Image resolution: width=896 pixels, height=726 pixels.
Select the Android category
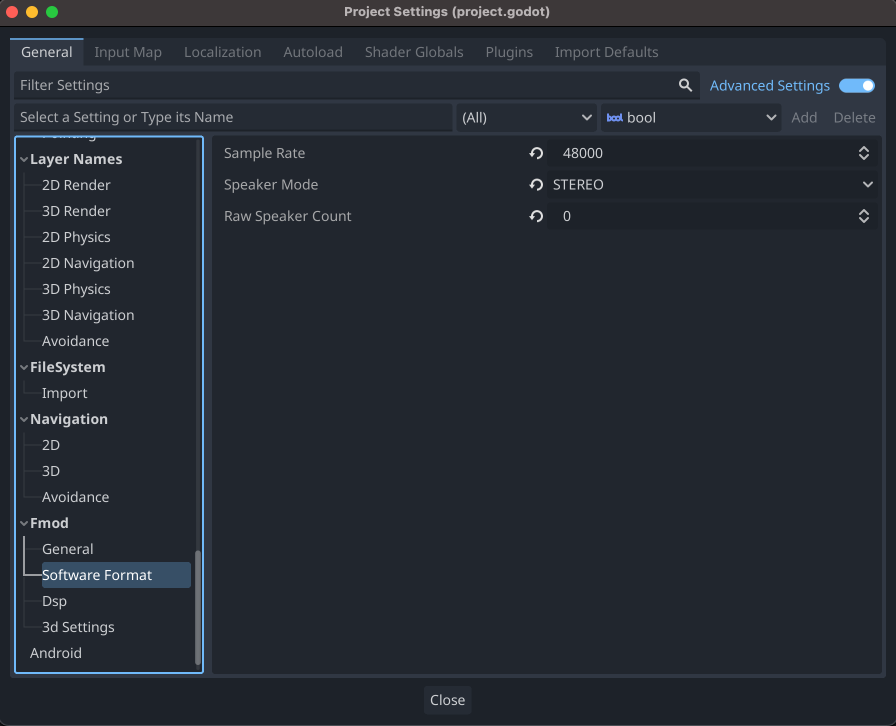pyautogui.click(x=55, y=653)
